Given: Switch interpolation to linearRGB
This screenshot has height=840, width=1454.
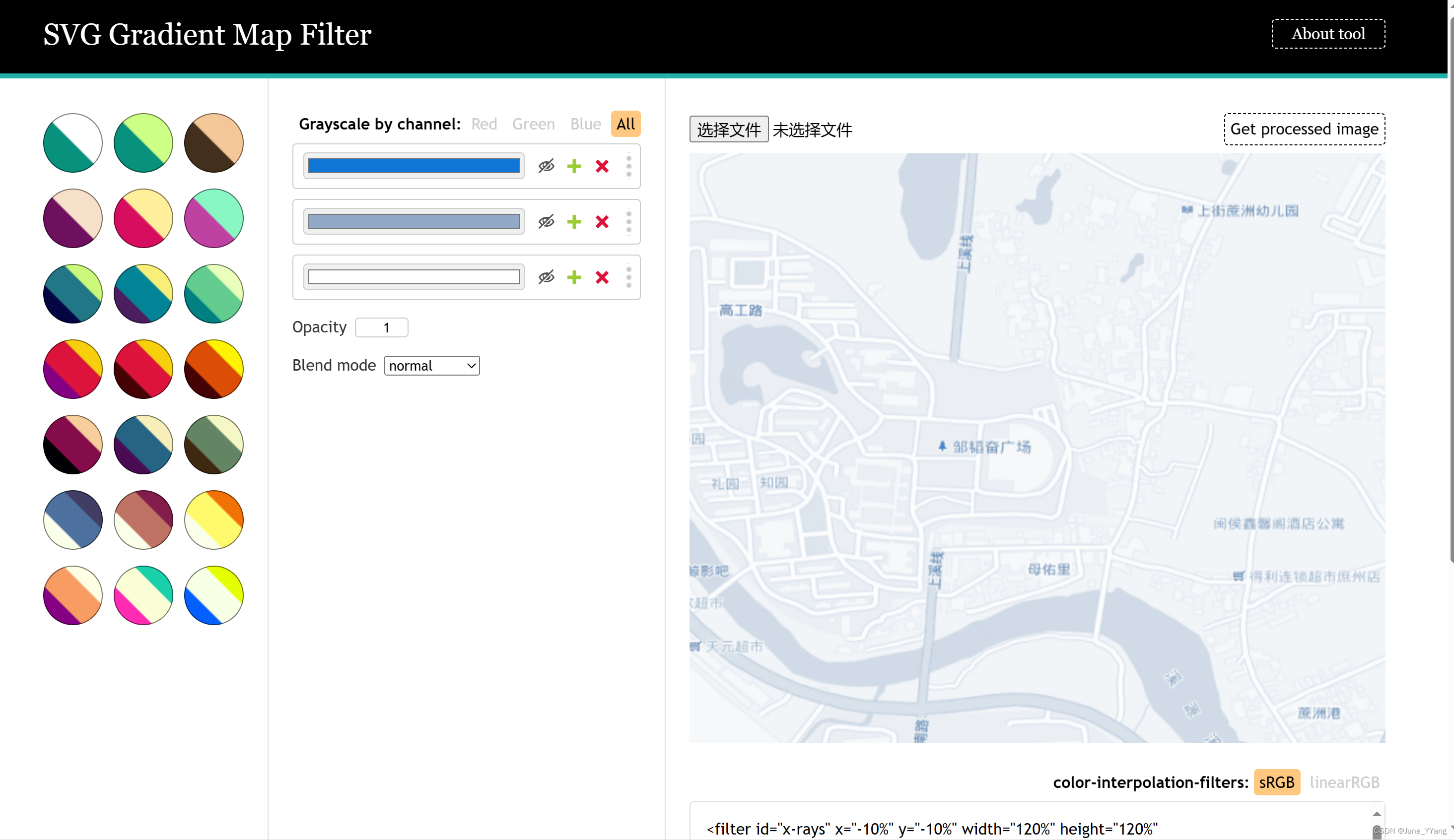Looking at the screenshot, I should pyautogui.click(x=1344, y=782).
